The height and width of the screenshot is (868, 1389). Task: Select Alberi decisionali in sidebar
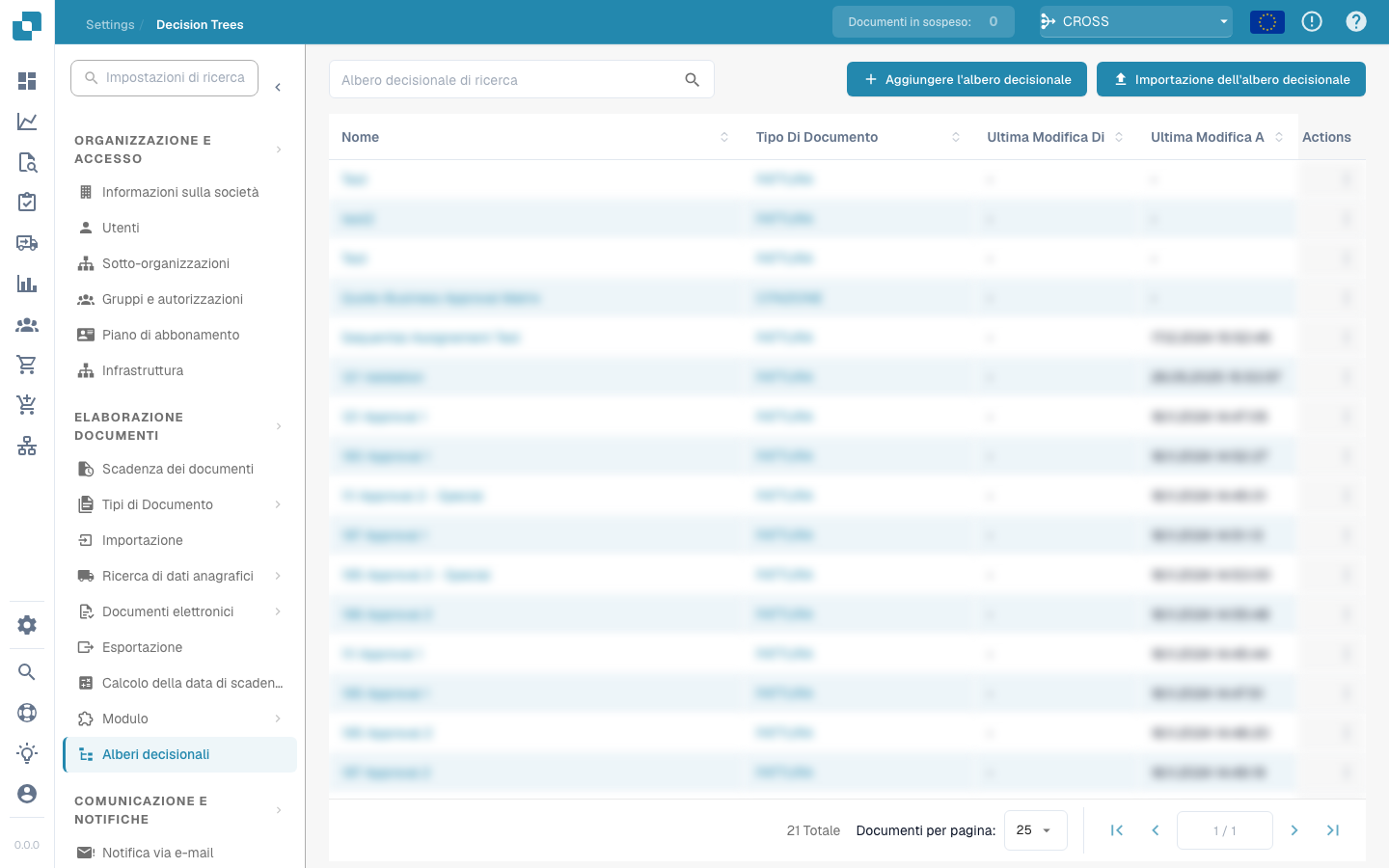179,754
